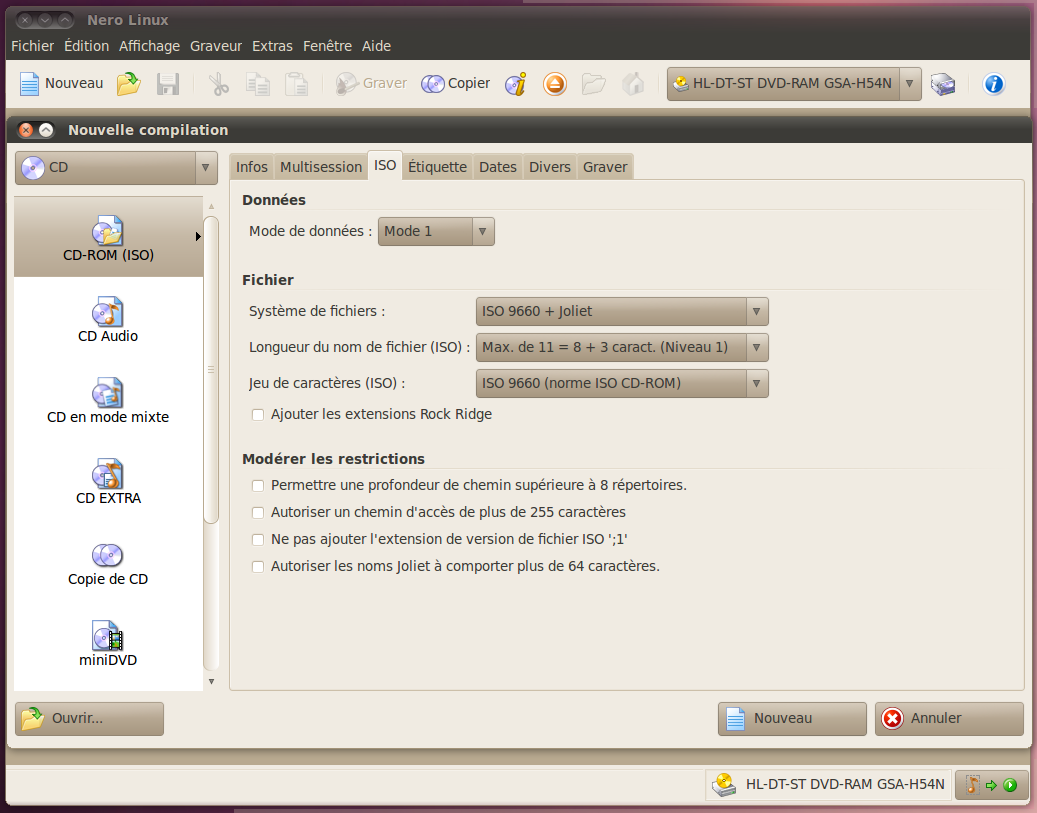The image size is (1037, 813).
Task: Close the Nouvelle compilation dialog
Action: 26,130
